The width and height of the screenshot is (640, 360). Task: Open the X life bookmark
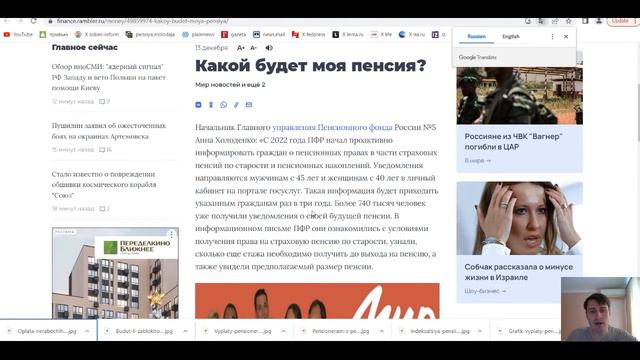(x=381, y=35)
